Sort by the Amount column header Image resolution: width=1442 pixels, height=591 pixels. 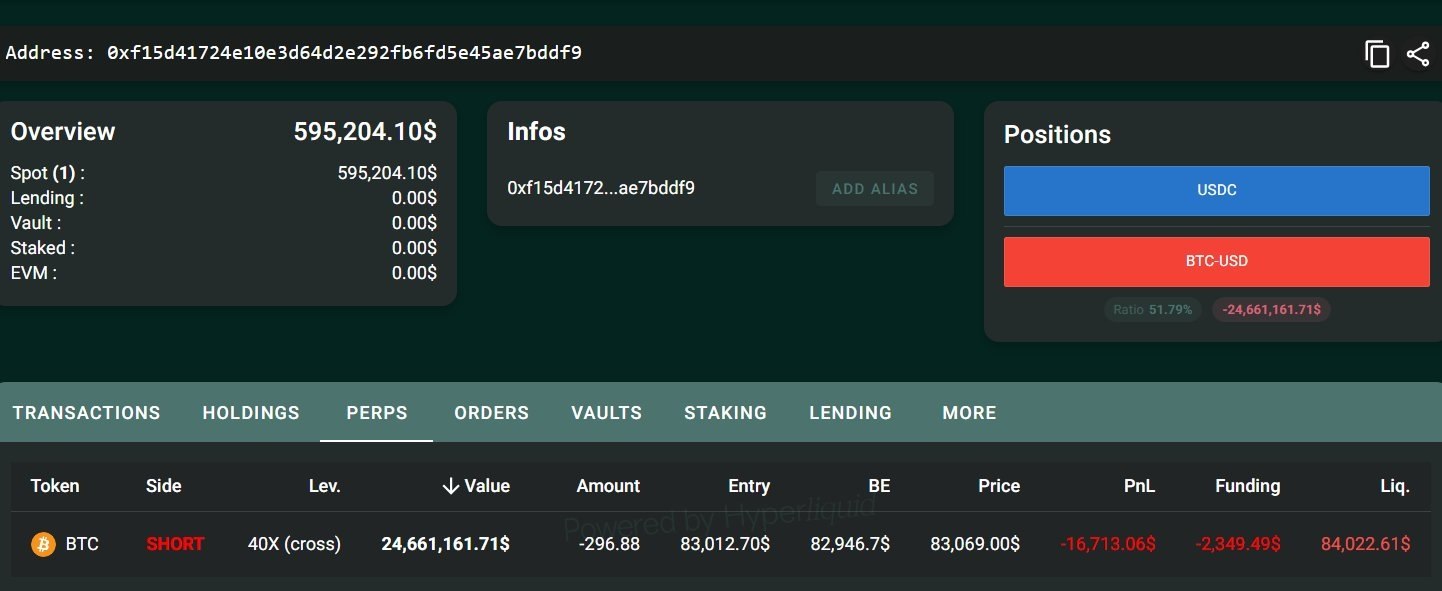point(608,486)
